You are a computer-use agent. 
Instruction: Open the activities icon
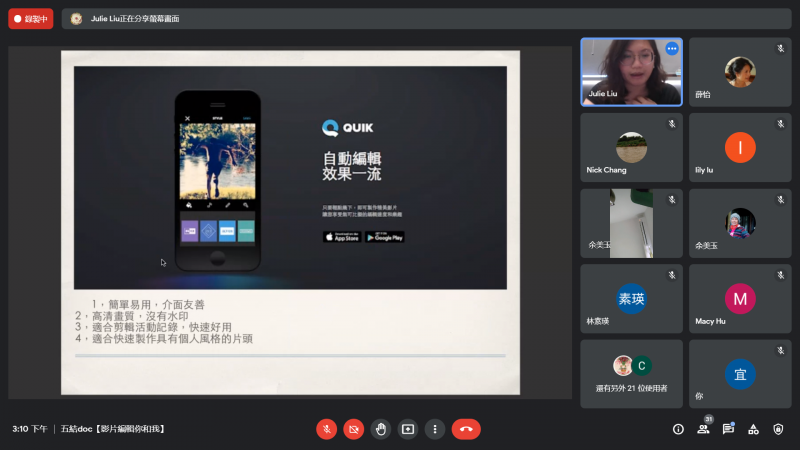pos(753,429)
